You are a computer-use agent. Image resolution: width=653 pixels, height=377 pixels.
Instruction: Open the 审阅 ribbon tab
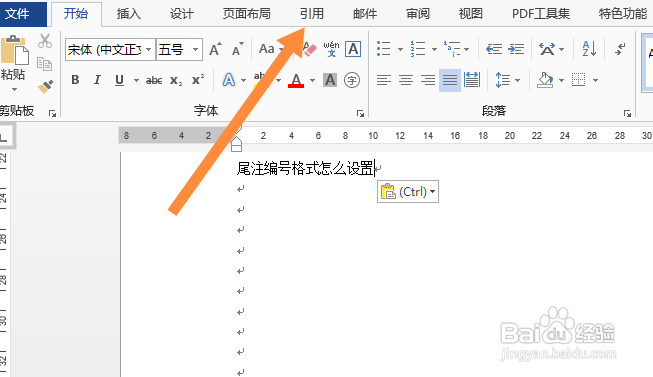(418, 14)
